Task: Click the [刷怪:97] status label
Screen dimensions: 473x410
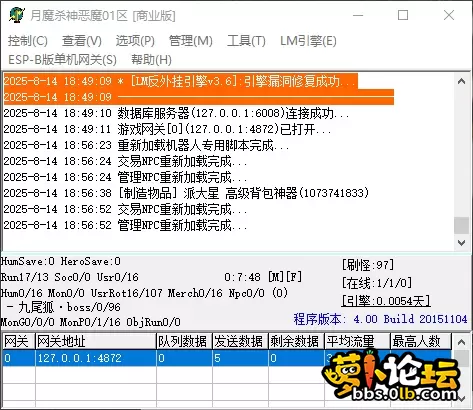Action: 368,265
